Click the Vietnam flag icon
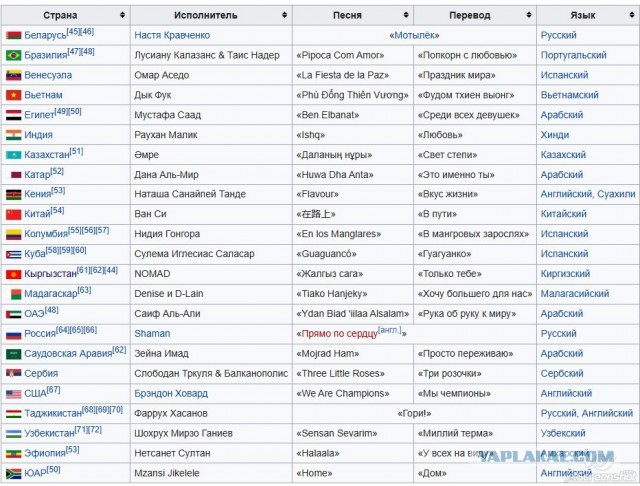This screenshot has width=640, height=486. pyautogui.click(x=13, y=95)
